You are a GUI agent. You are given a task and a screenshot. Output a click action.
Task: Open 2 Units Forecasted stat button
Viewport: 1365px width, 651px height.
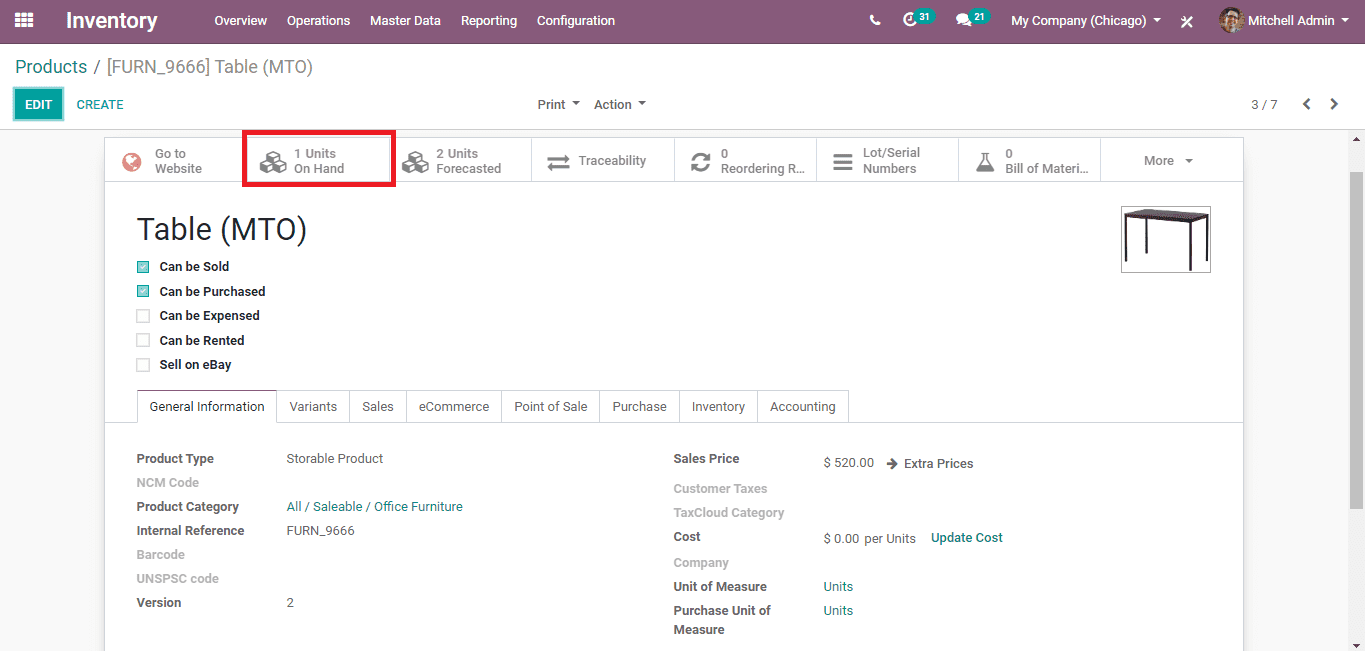point(460,161)
